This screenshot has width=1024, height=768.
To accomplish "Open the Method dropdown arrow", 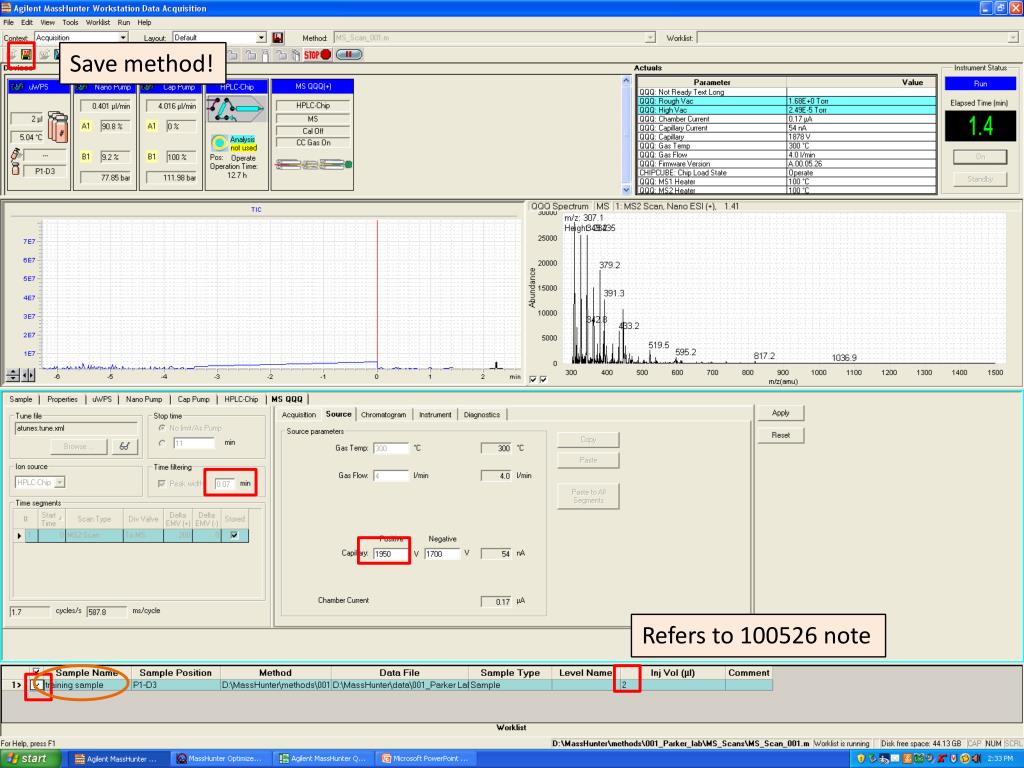I will click(650, 38).
